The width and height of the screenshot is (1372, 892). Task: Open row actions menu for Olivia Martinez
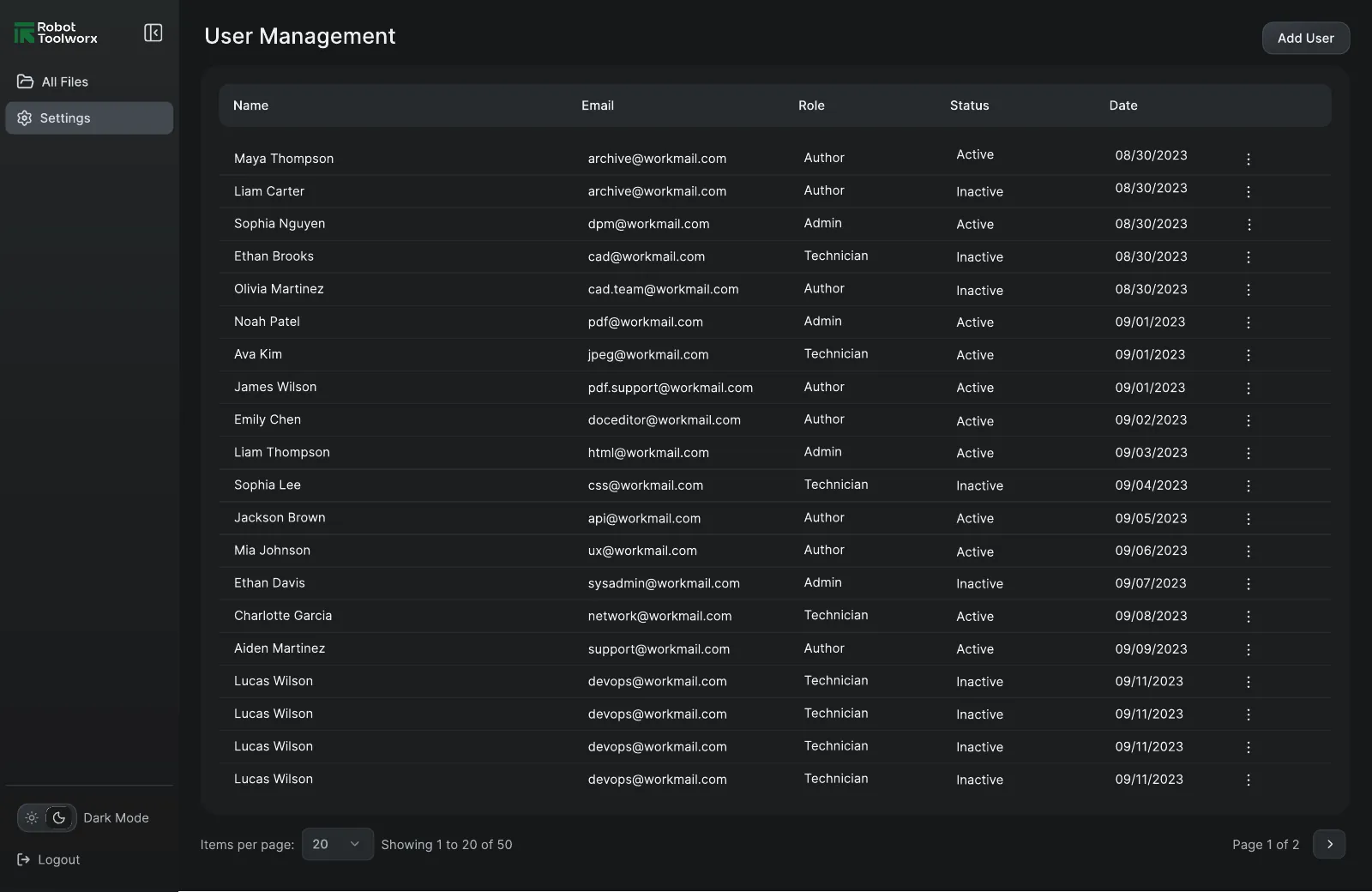tap(1249, 290)
